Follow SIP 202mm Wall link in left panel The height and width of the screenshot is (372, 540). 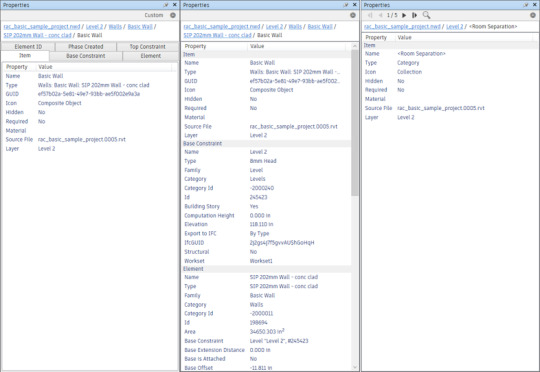point(38,35)
